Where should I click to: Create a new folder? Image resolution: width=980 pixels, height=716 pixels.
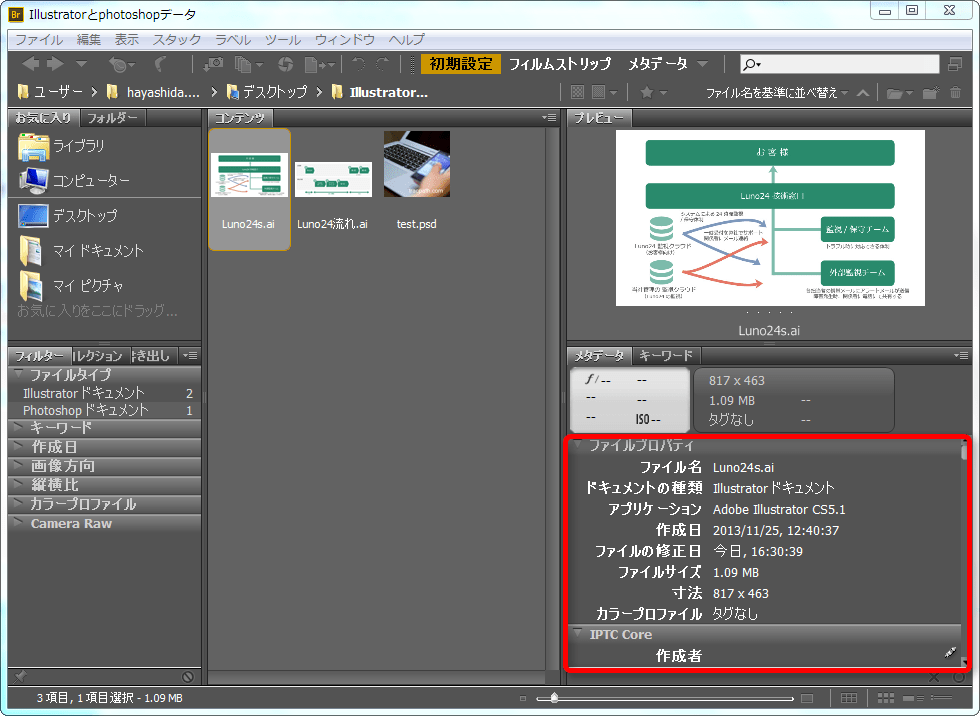point(931,92)
